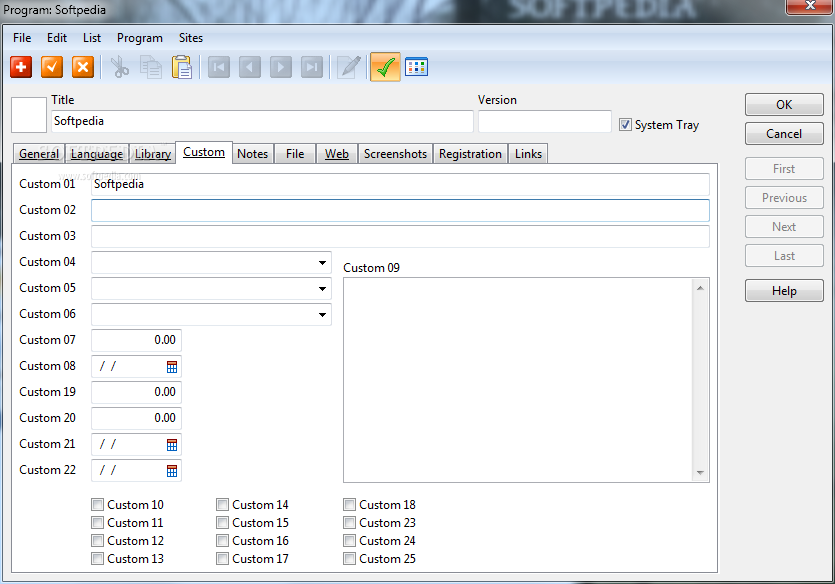Click the First button in side panel
The height and width of the screenshot is (584, 835).
coord(784,169)
